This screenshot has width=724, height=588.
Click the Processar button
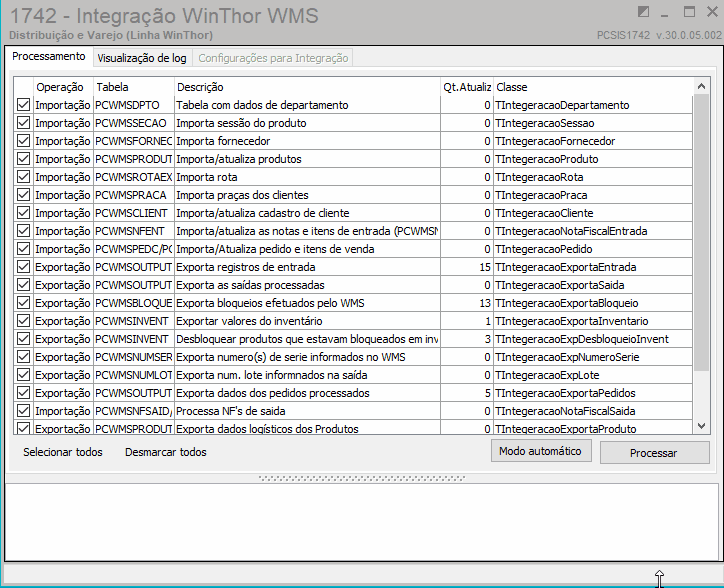[654, 453]
